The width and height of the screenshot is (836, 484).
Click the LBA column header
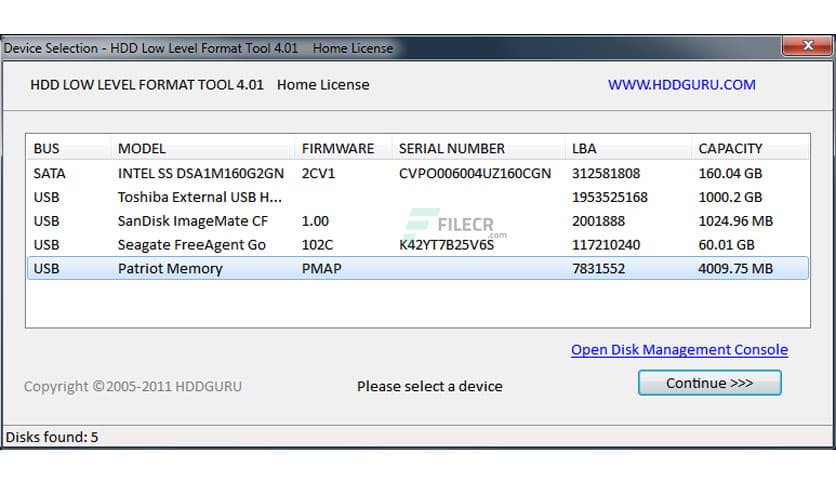tap(628, 148)
